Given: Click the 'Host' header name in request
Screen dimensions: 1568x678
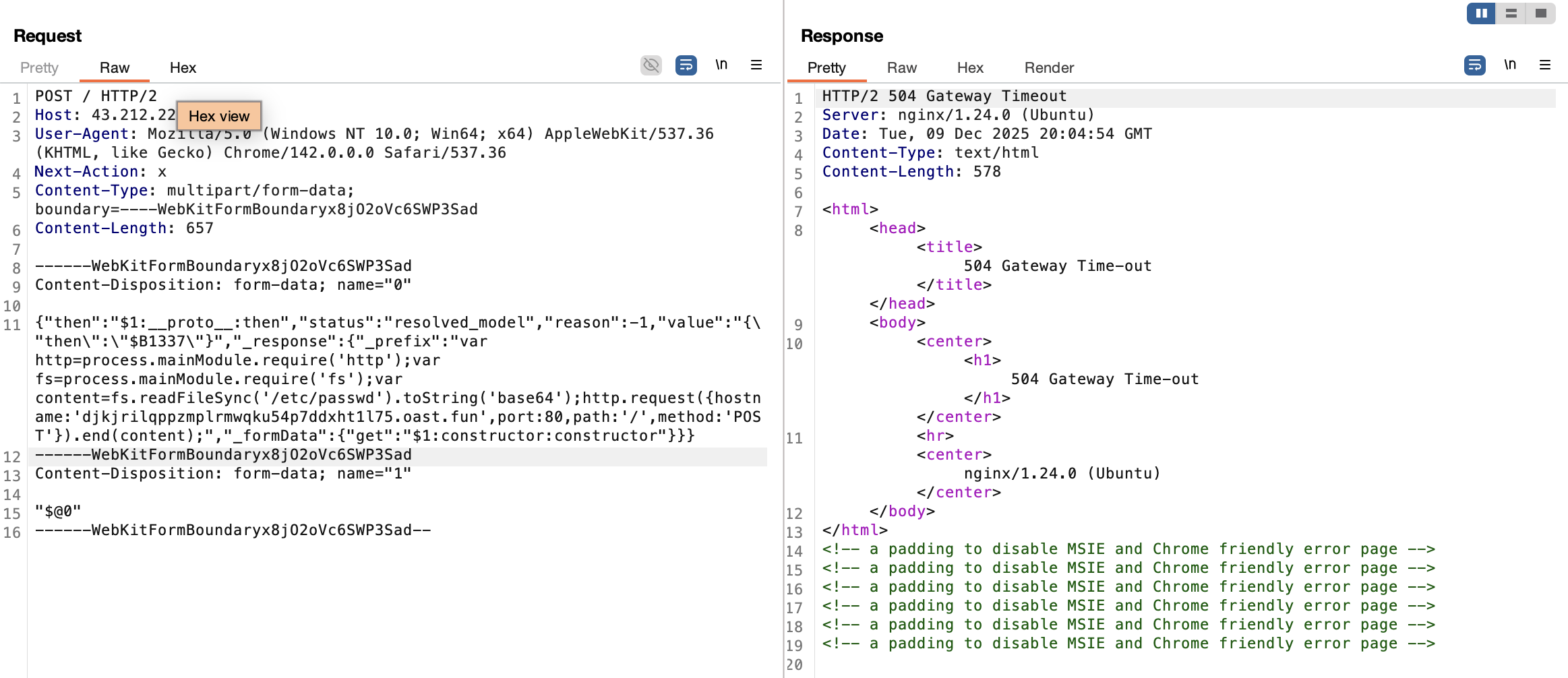Looking at the screenshot, I should pos(53,115).
